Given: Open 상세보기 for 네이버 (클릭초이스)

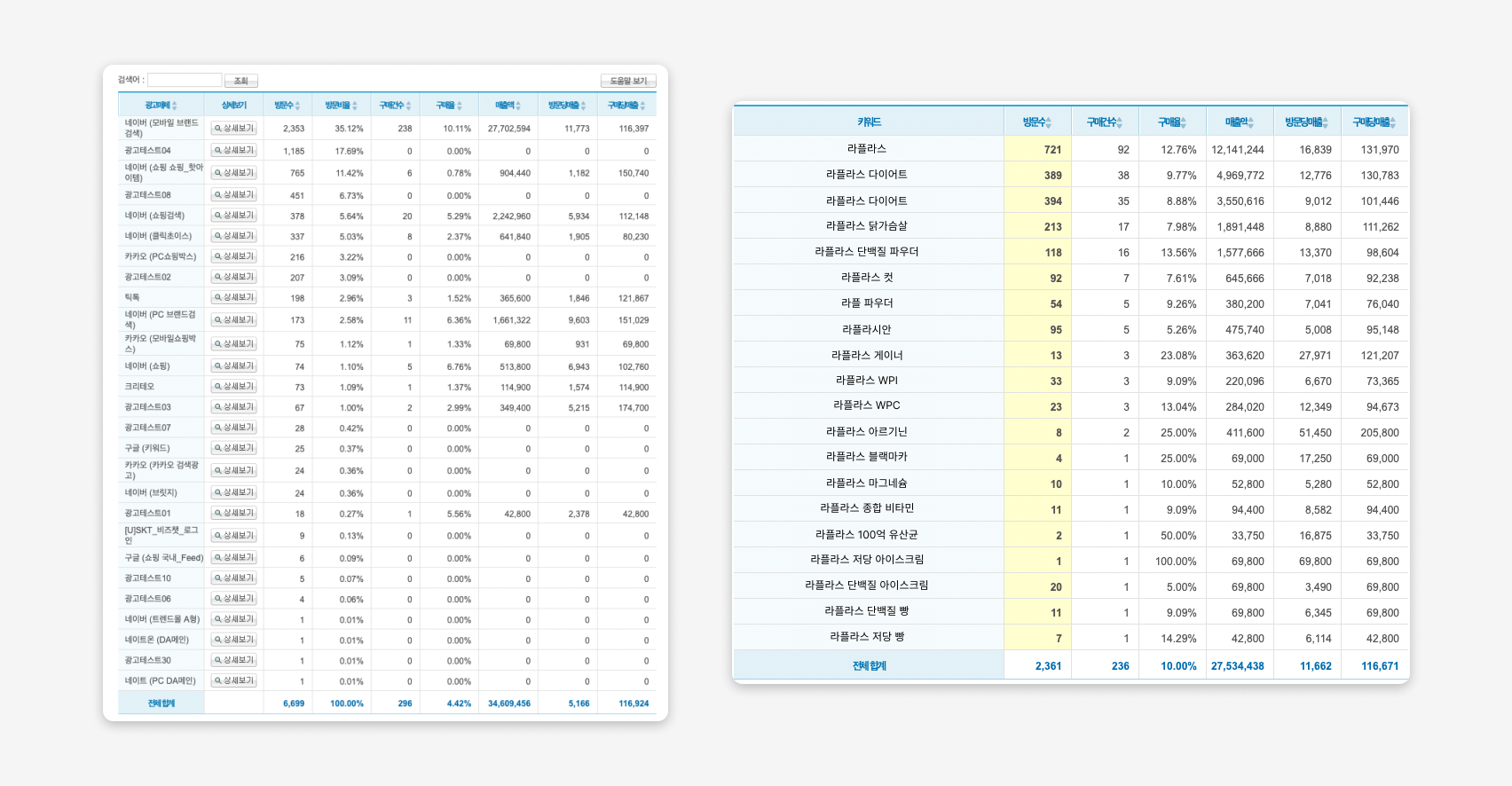Looking at the screenshot, I should tap(233, 236).
